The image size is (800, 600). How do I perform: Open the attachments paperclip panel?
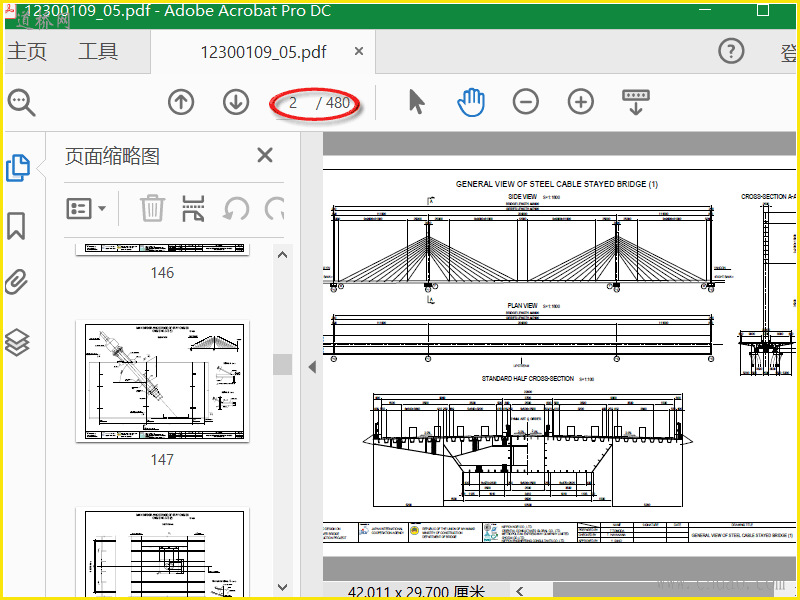(x=16, y=283)
